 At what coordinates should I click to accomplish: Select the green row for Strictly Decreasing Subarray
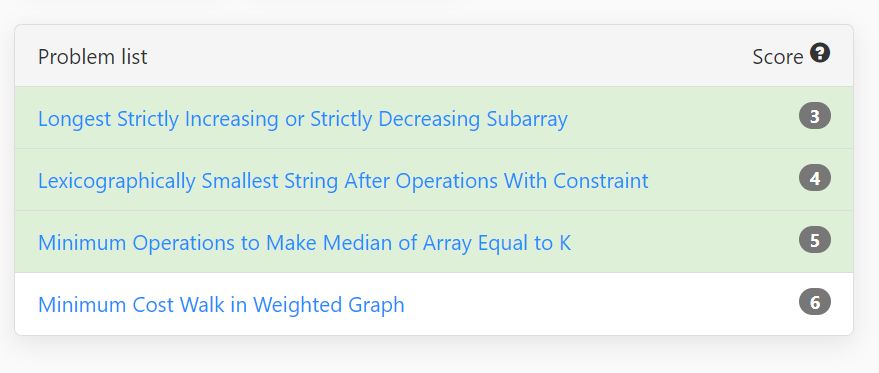[434, 118]
